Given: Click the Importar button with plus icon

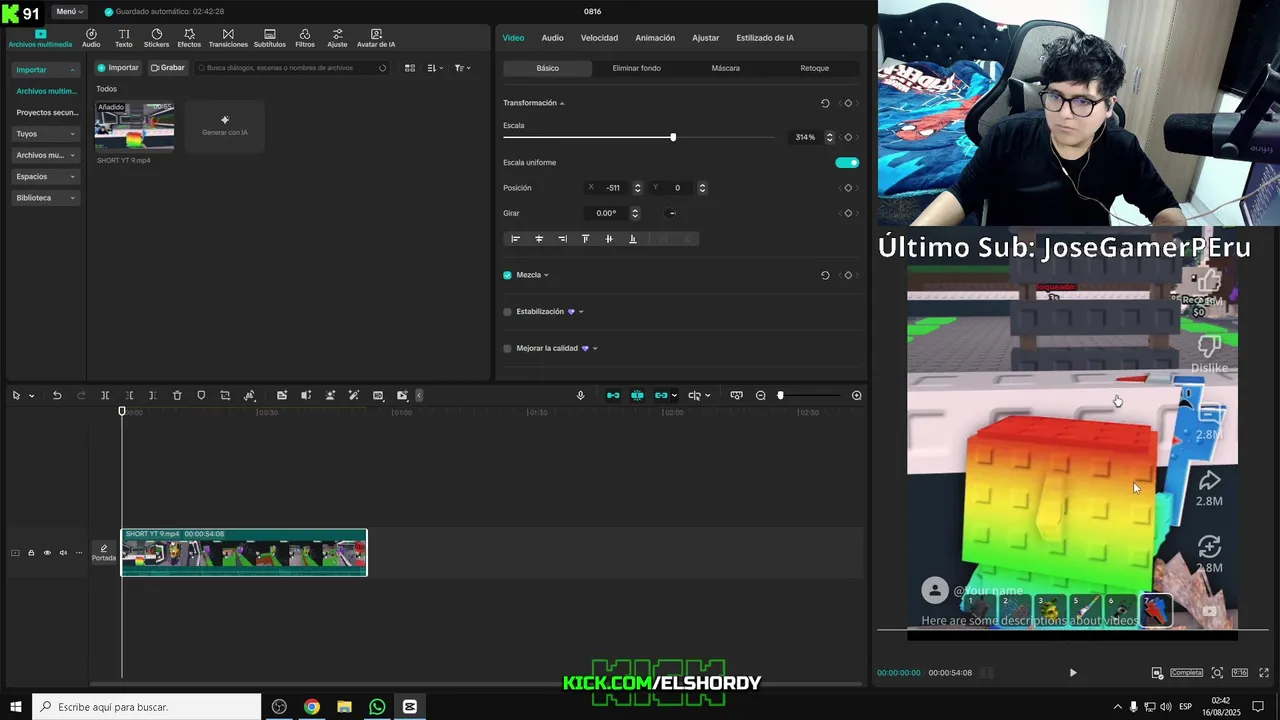Looking at the screenshot, I should (x=118, y=68).
